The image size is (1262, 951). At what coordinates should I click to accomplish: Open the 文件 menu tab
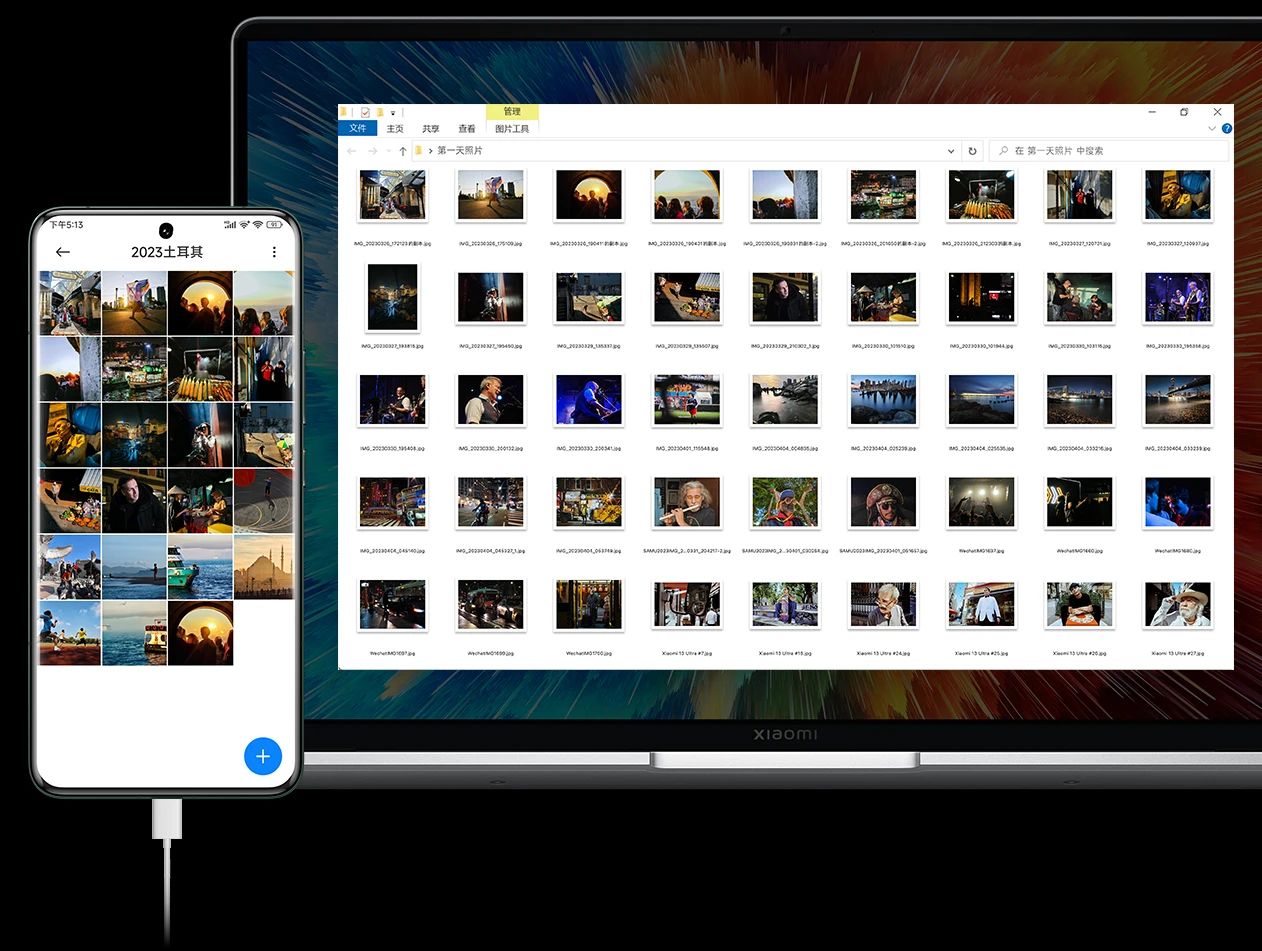tap(357, 128)
